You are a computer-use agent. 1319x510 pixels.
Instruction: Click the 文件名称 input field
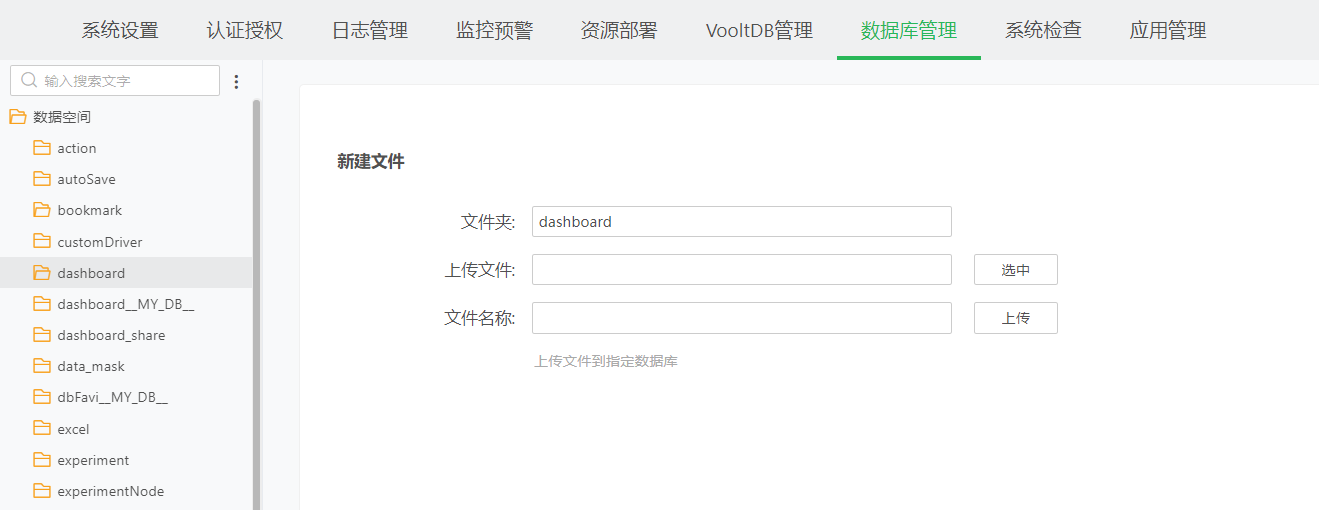point(741,318)
